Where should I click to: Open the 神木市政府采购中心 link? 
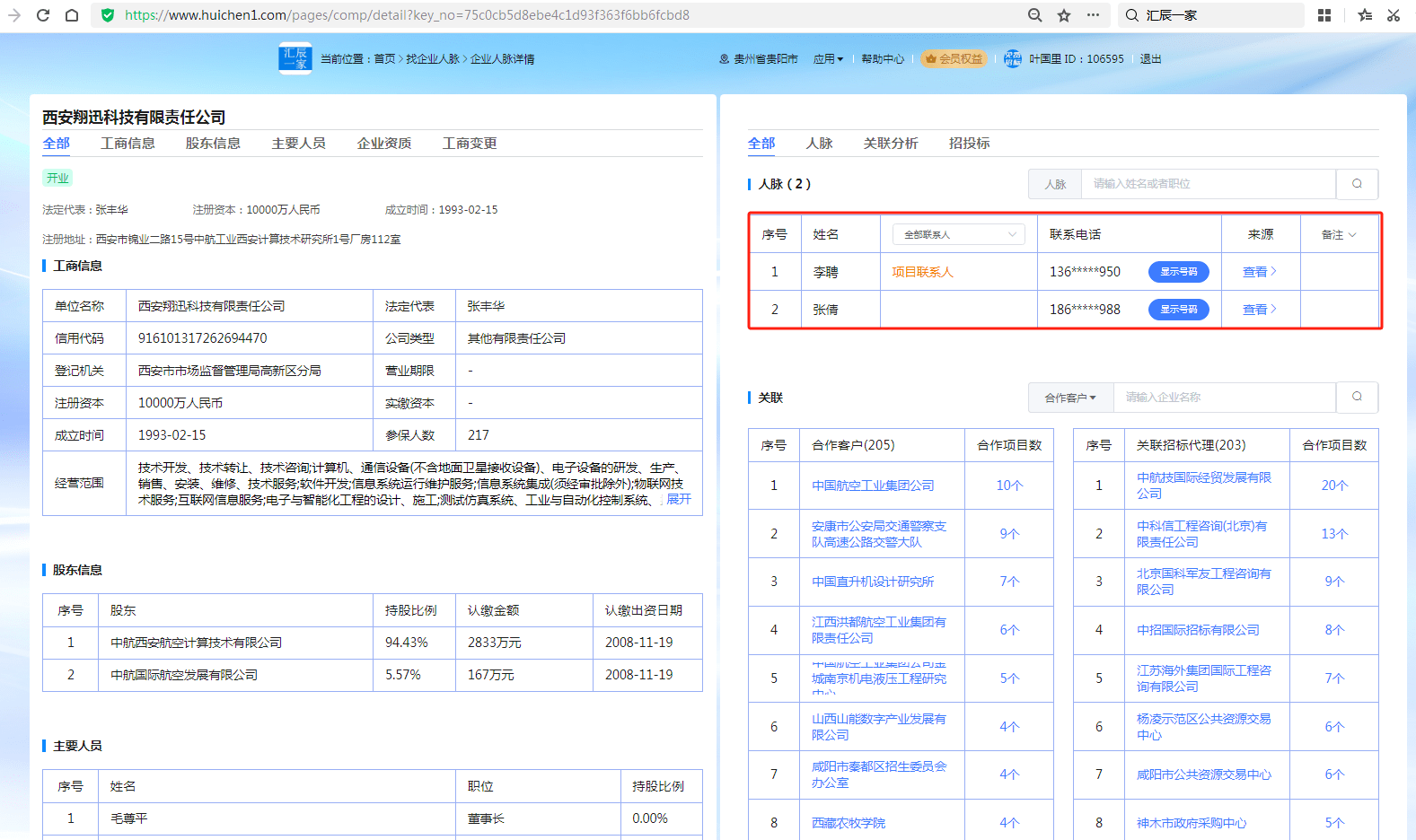click(1192, 823)
